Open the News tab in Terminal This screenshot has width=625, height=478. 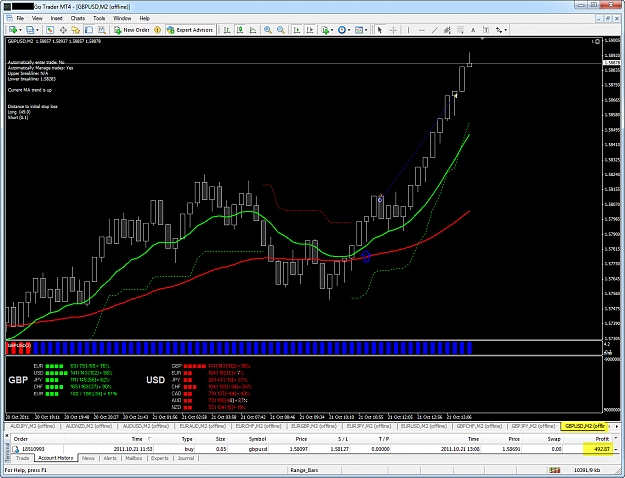pyautogui.click(x=88, y=458)
